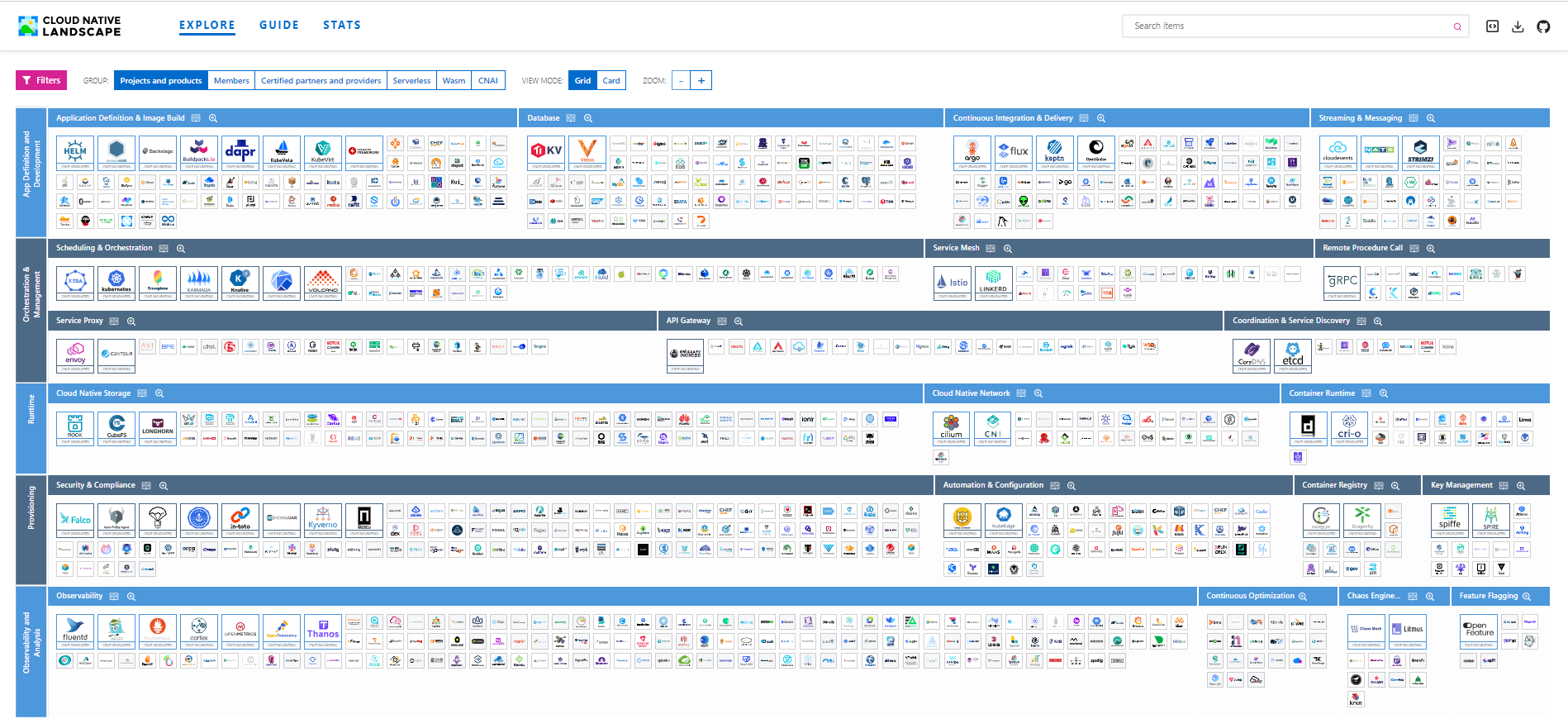Open the Stats tab
1568x719 pixels.
[342, 26]
